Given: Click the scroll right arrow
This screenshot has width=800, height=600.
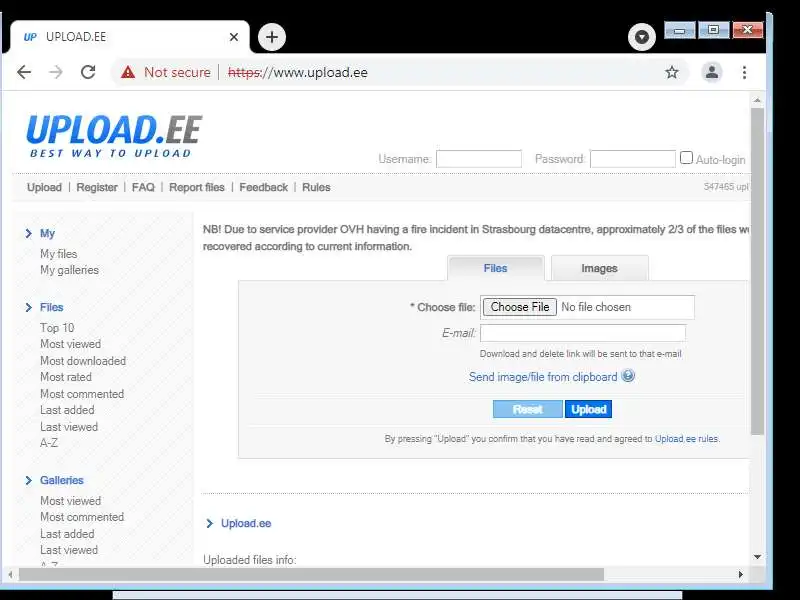Looking at the screenshot, I should point(741,574).
